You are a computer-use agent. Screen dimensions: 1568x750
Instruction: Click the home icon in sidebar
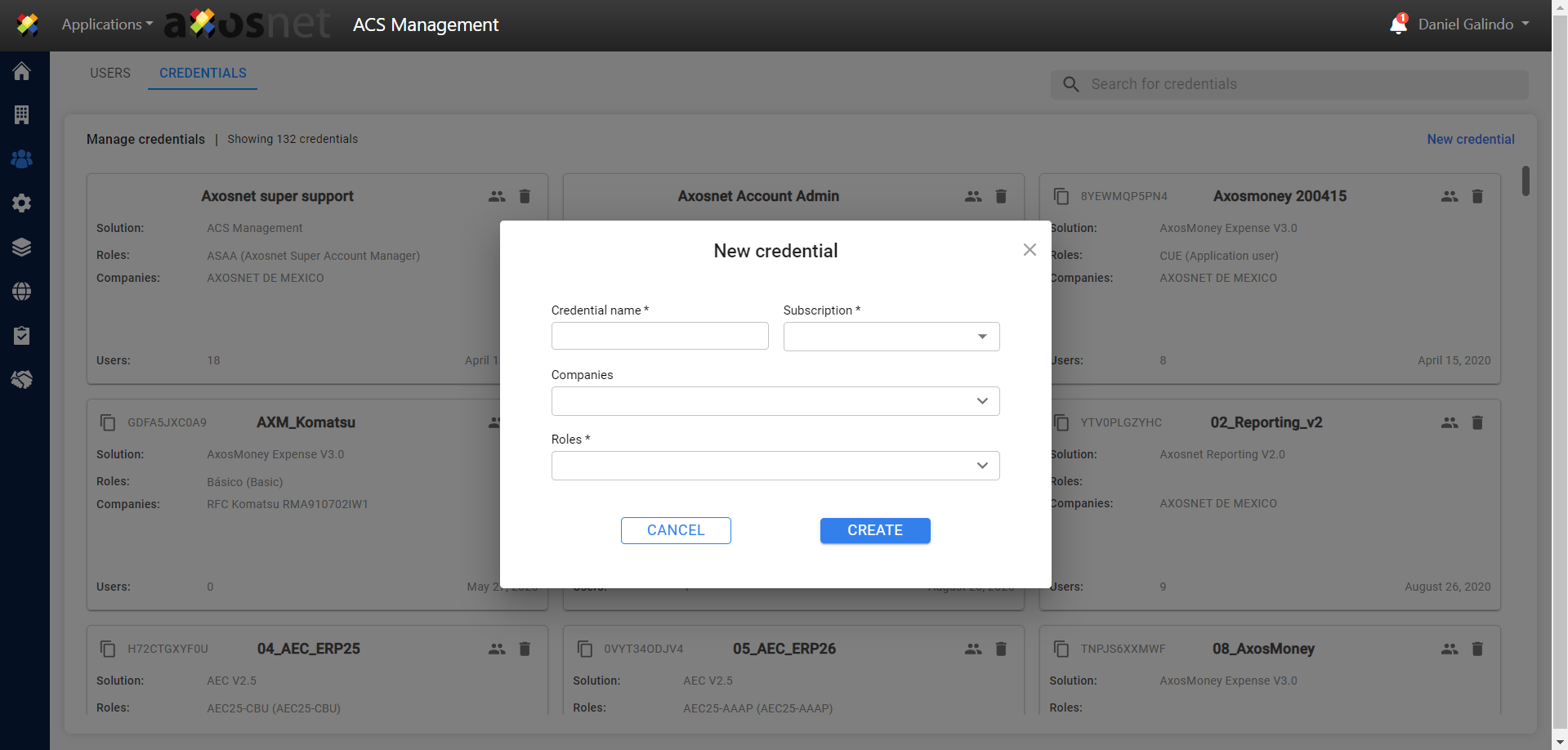coord(22,71)
